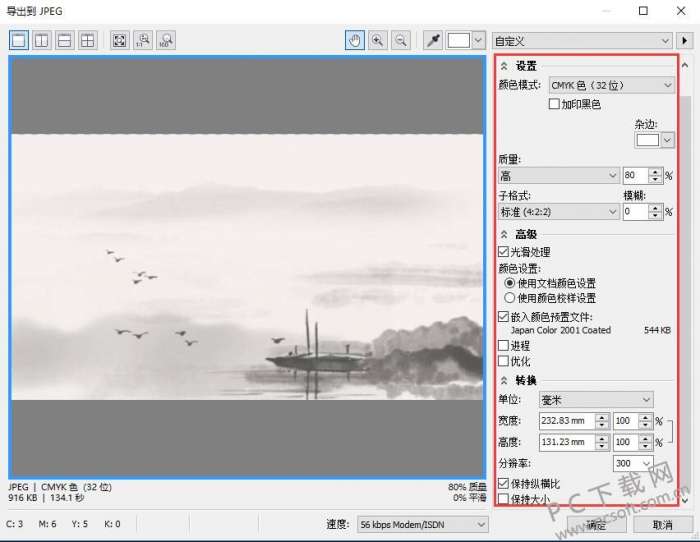This screenshot has height=542, width=700.
Task: Click the 宽度 field showing 232.83 mm
Action: 567,421
